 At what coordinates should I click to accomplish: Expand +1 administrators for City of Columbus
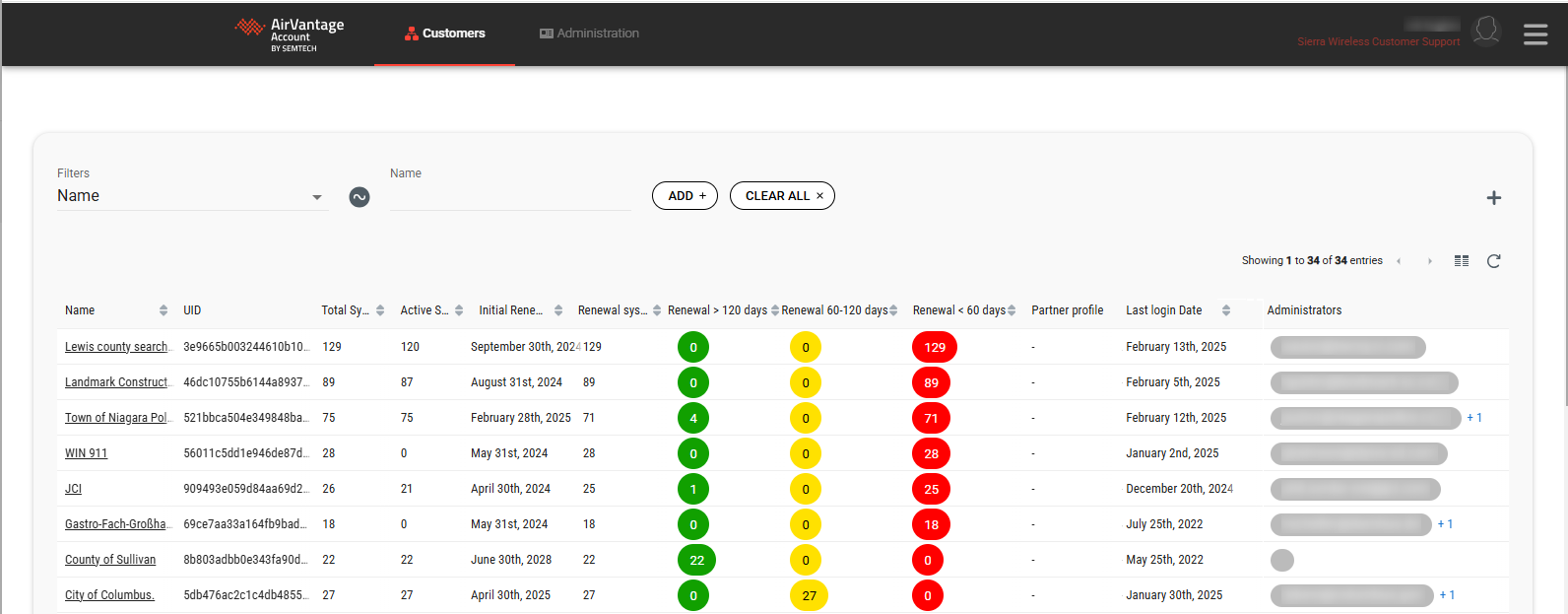1447,595
